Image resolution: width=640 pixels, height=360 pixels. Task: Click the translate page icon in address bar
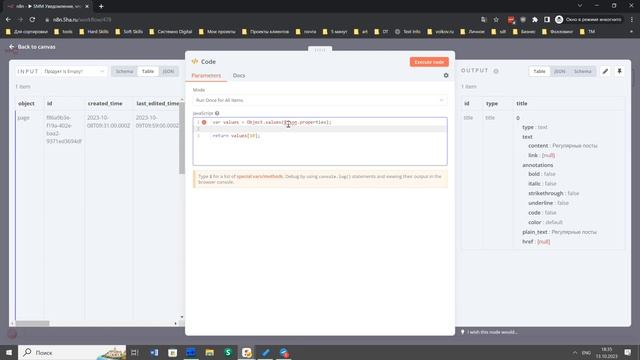click(x=484, y=20)
